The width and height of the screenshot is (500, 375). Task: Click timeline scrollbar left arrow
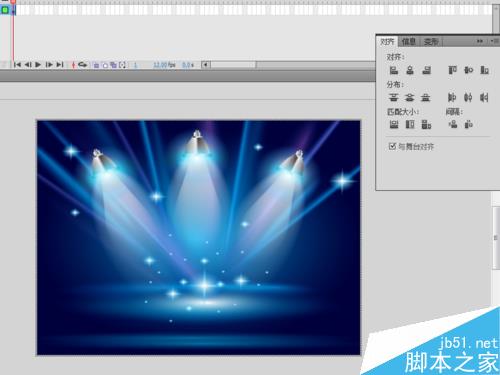coord(206,65)
